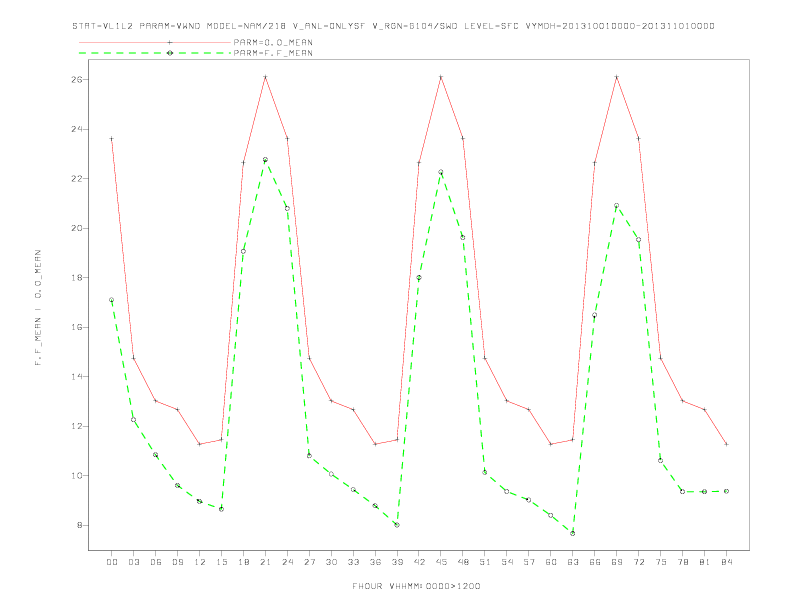Click x-axis tick label 15

[x=221, y=562]
